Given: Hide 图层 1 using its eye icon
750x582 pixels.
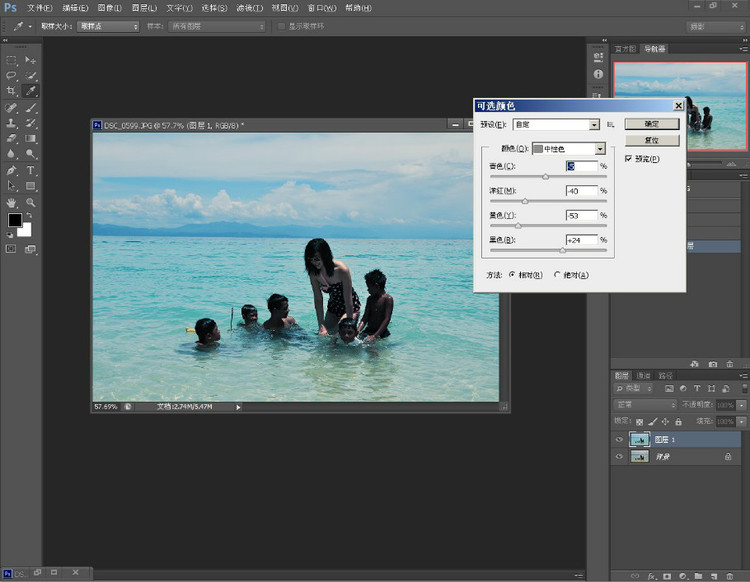Looking at the screenshot, I should click(x=619, y=440).
